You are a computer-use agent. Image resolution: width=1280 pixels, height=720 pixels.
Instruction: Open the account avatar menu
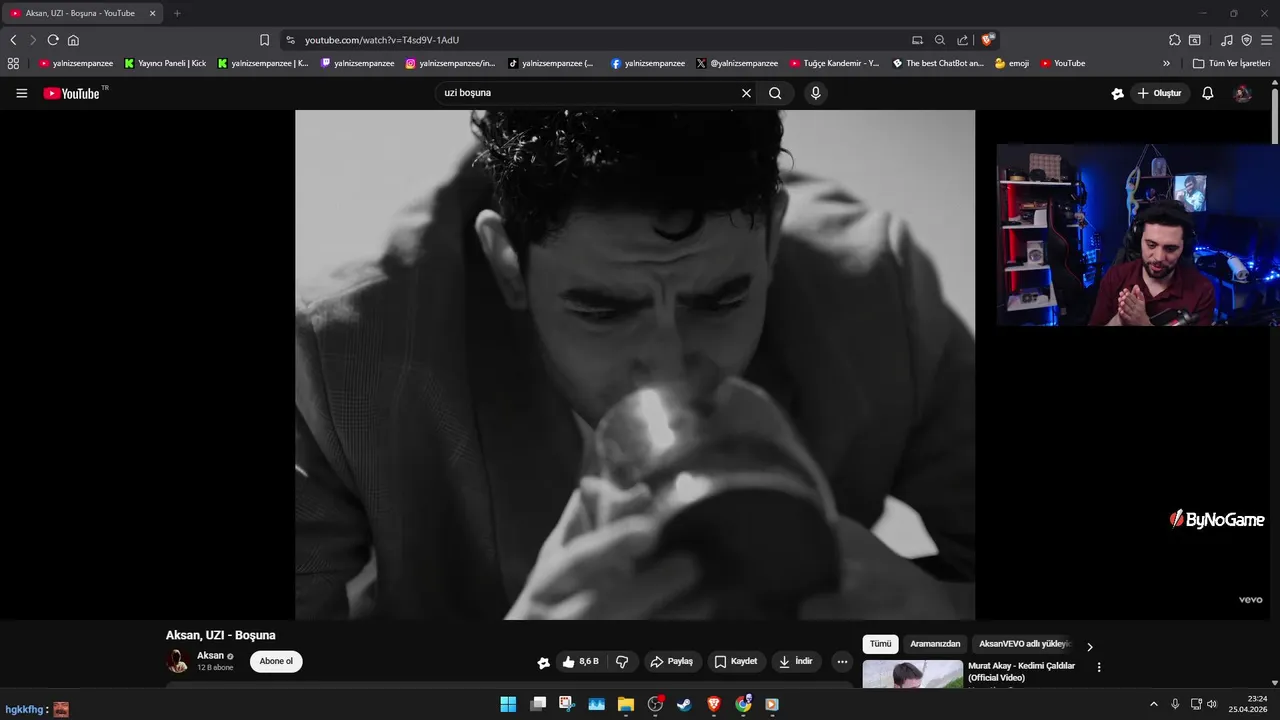[1243, 93]
